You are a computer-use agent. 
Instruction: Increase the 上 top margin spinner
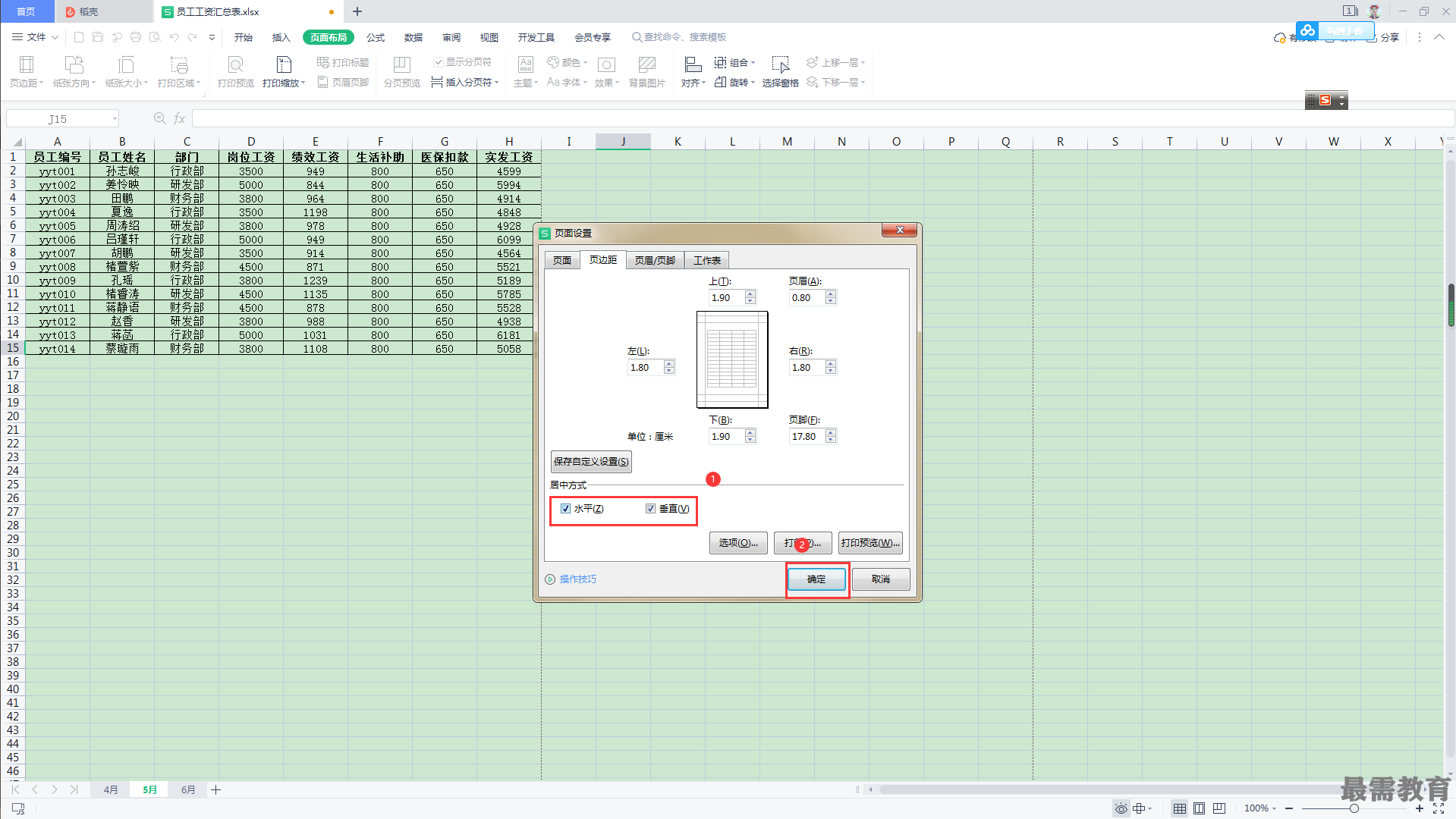pos(750,294)
